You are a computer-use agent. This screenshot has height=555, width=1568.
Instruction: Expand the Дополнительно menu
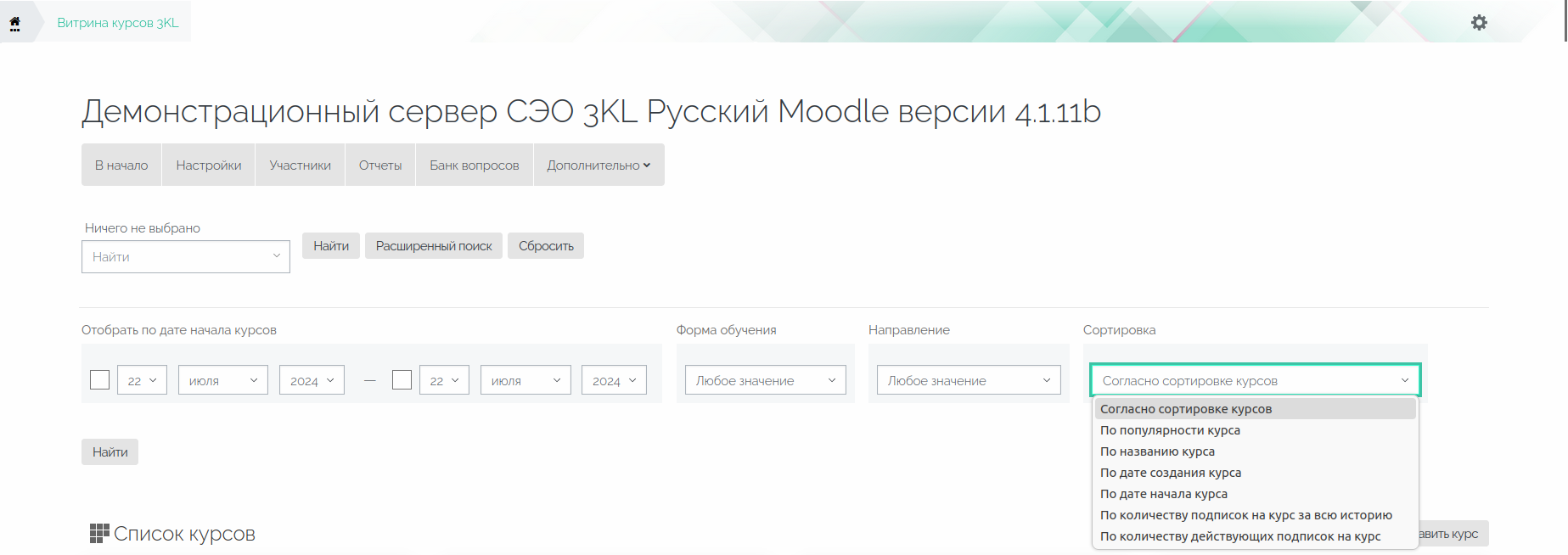tap(599, 165)
